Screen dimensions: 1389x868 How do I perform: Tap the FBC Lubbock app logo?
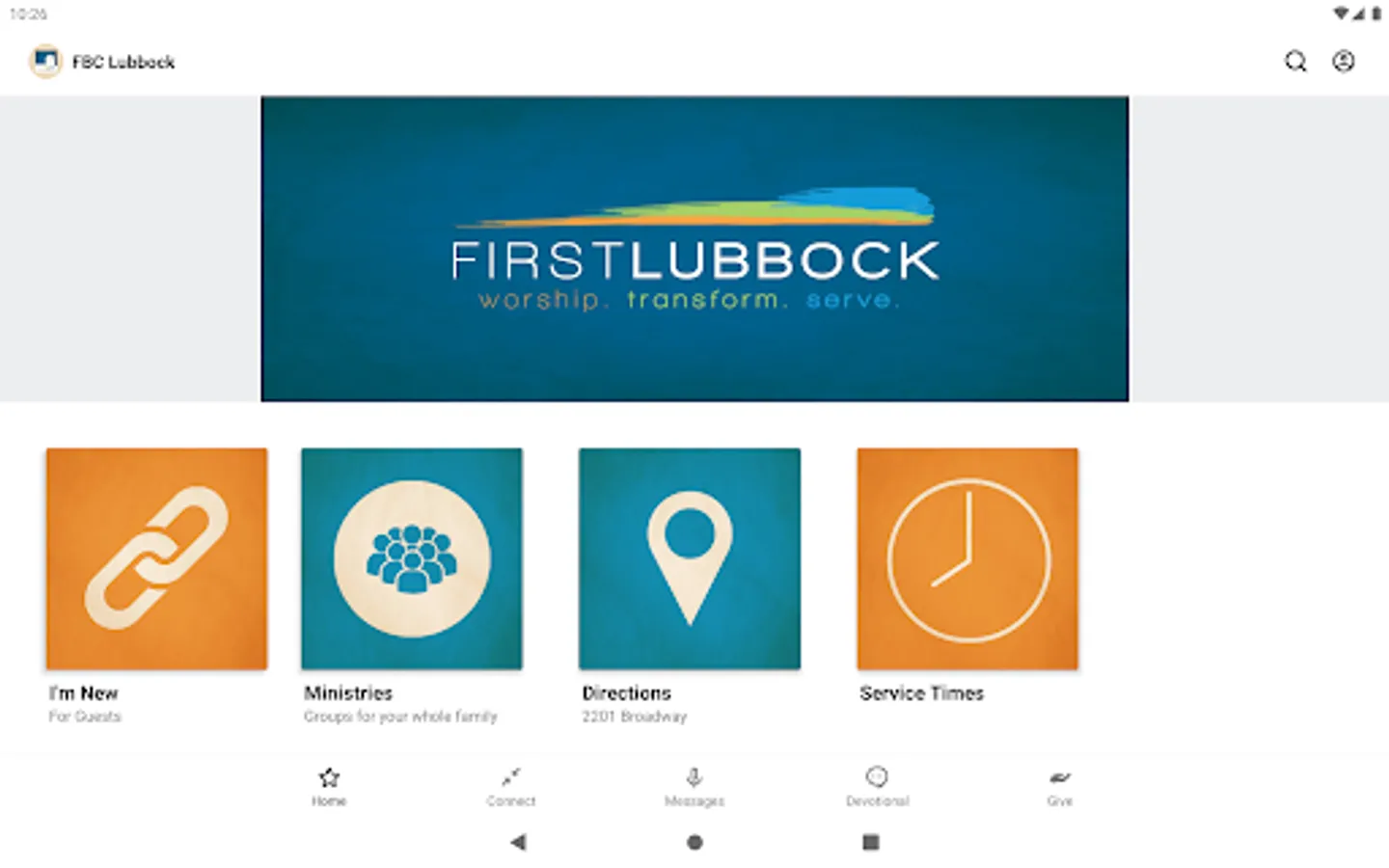click(x=45, y=62)
